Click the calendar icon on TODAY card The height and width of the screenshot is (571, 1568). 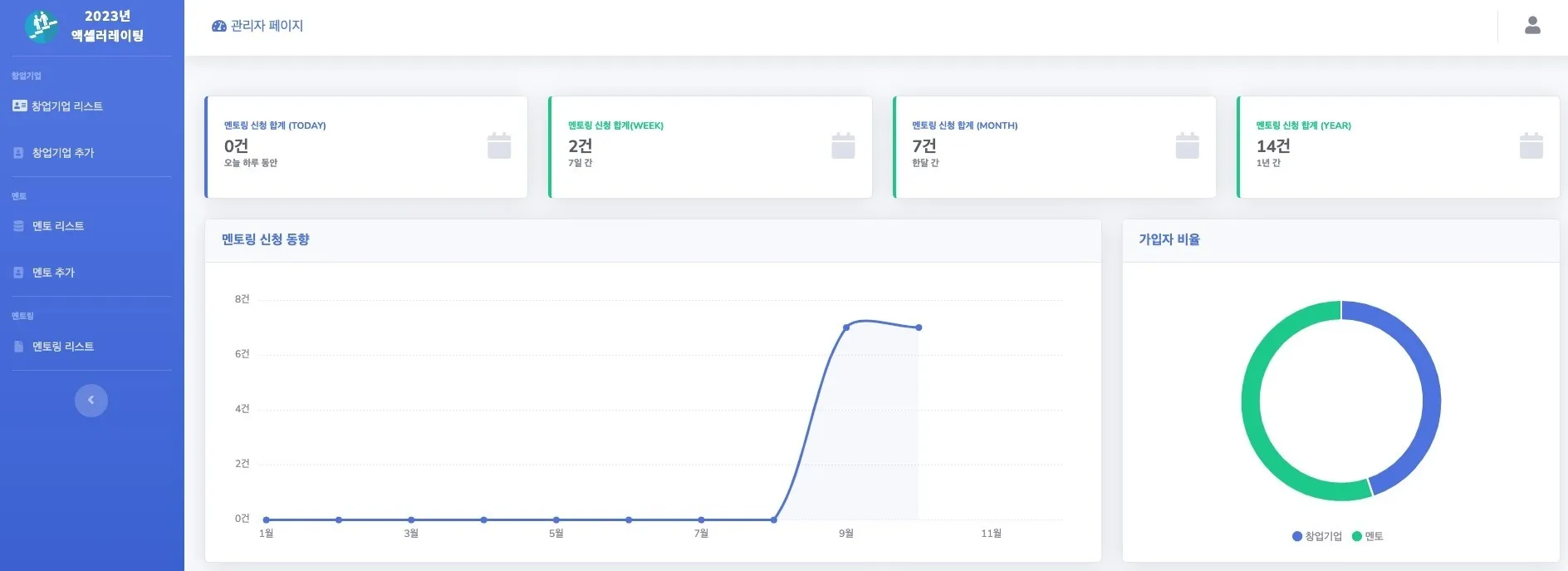click(499, 146)
